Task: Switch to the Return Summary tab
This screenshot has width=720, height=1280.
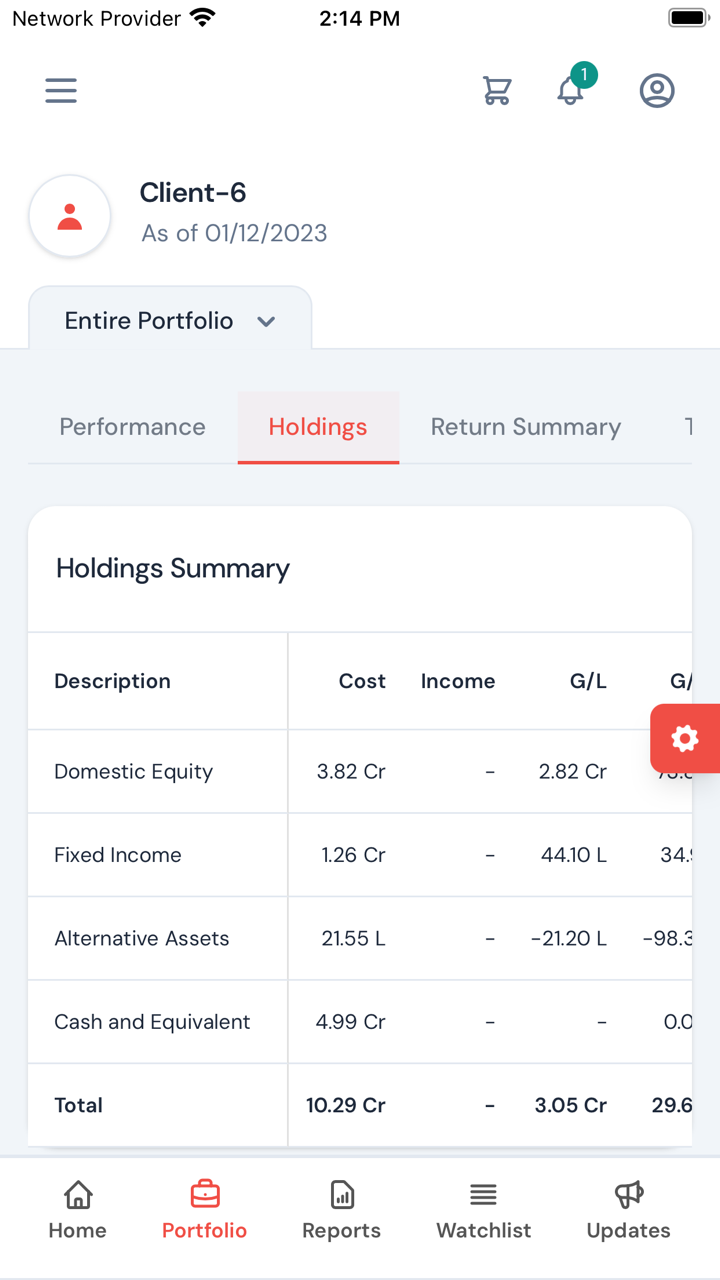Action: click(x=526, y=427)
